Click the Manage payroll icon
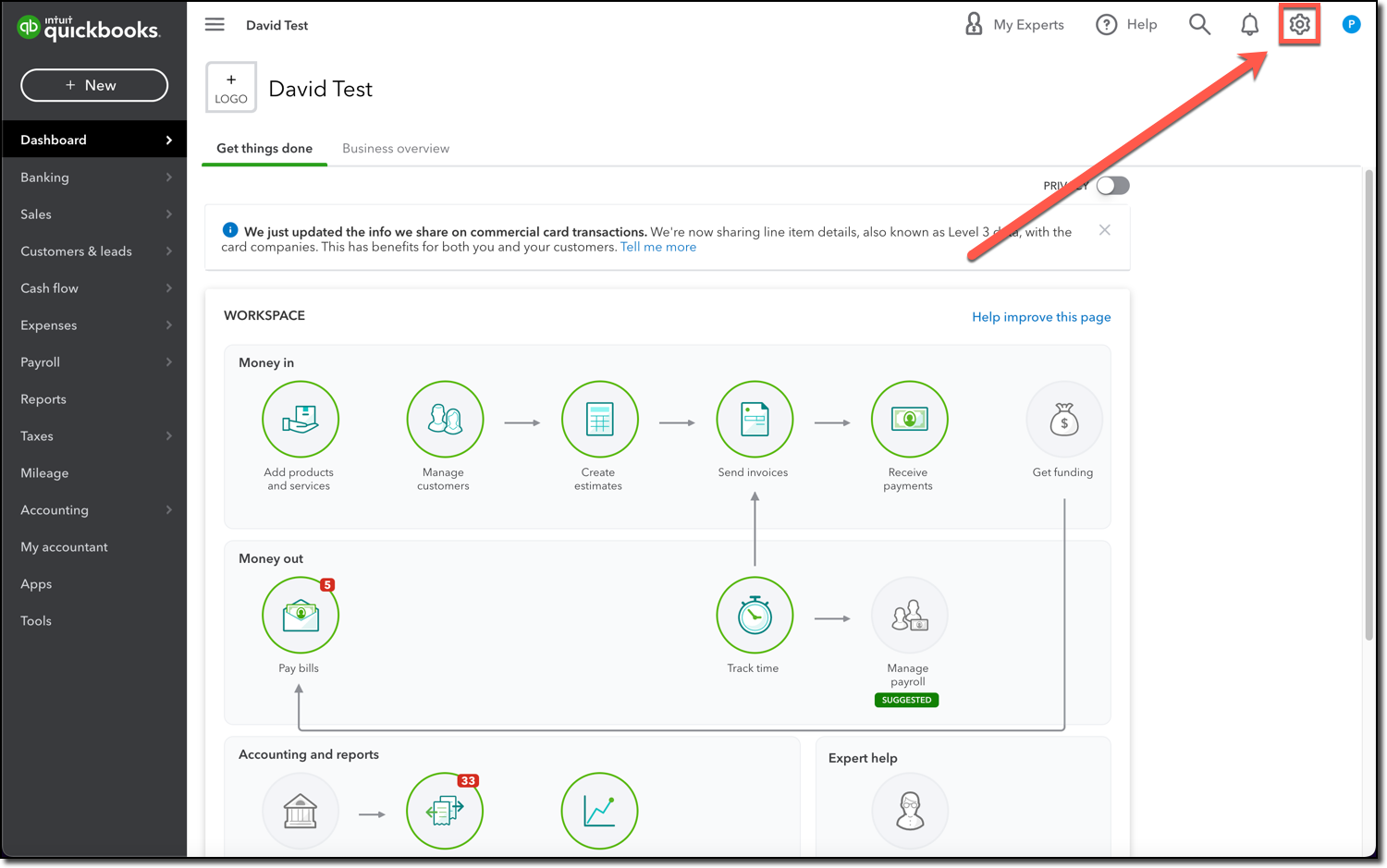The width and height of the screenshot is (1387, 868). [909, 615]
